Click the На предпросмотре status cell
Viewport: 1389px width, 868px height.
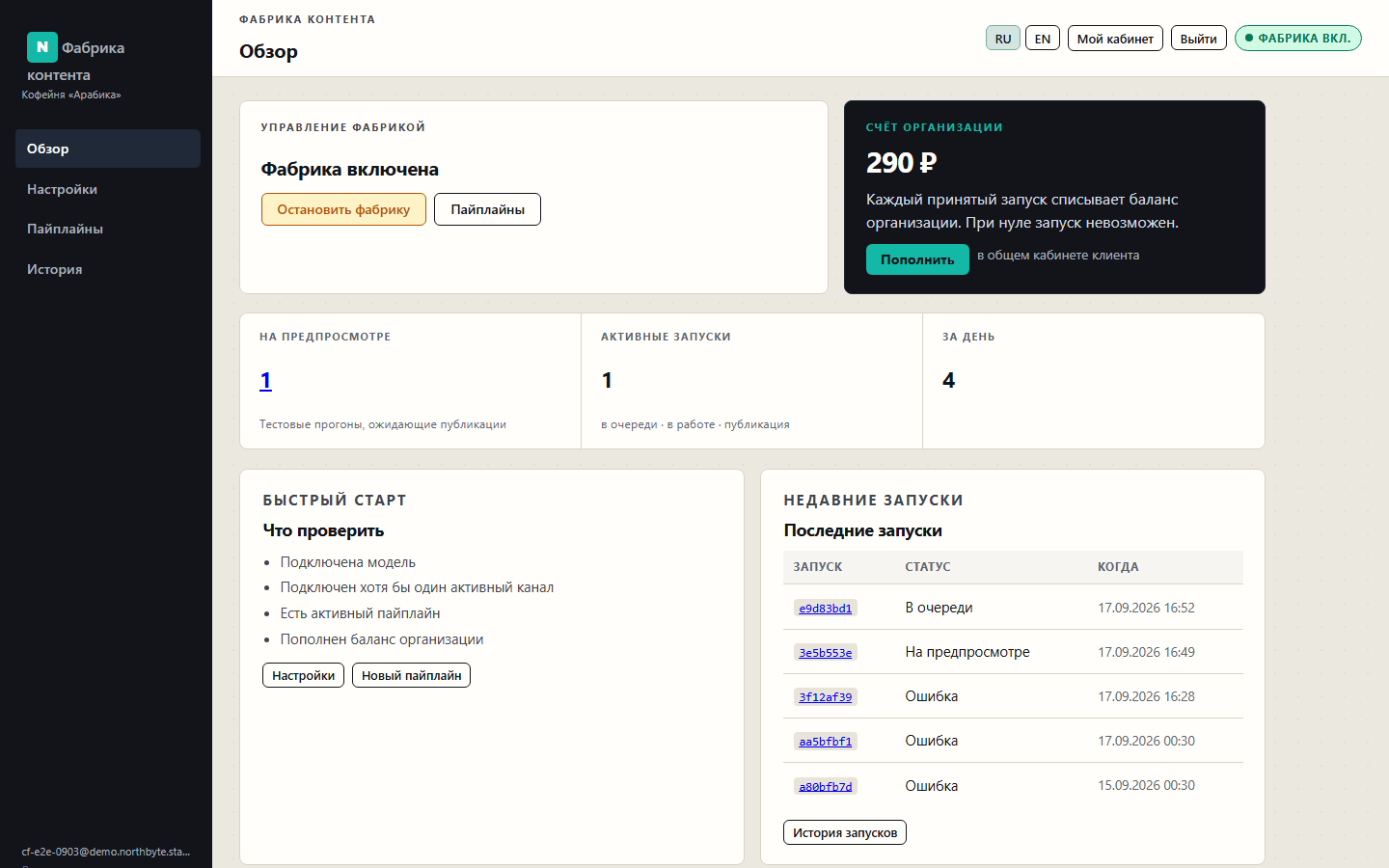pyautogui.click(x=967, y=652)
